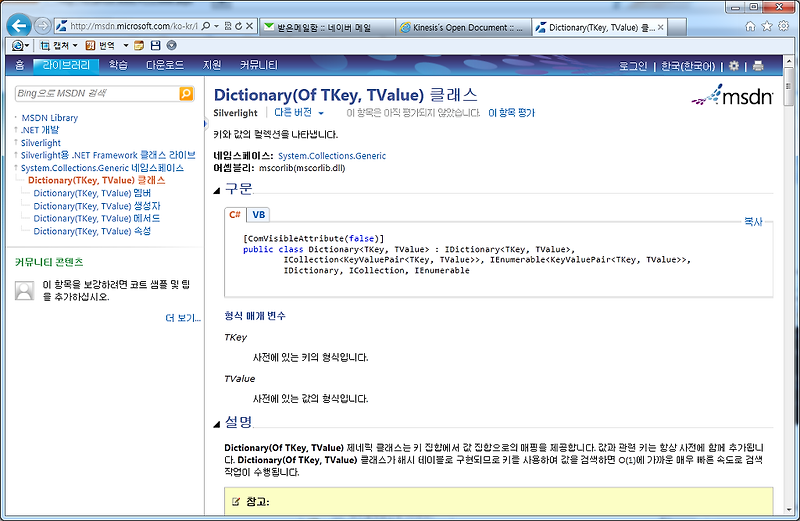Click the scrollbar down arrow

click(790, 509)
